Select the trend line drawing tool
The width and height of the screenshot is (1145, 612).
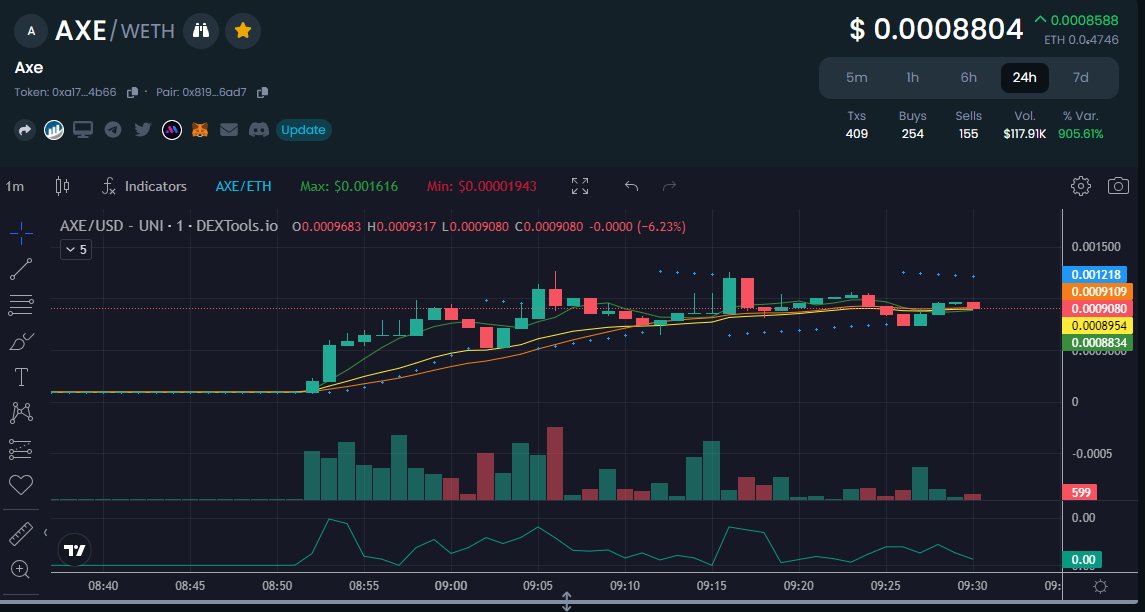(x=21, y=269)
